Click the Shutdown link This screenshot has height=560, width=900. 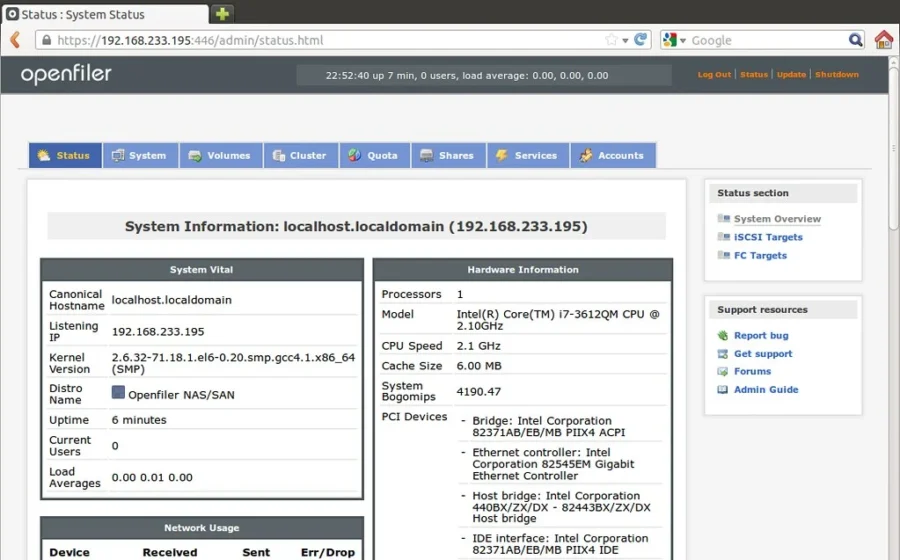[x=837, y=75]
